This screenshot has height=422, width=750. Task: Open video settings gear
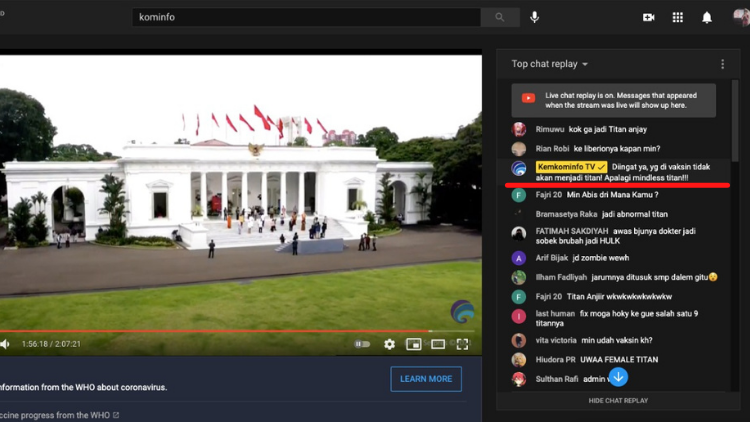pos(389,344)
